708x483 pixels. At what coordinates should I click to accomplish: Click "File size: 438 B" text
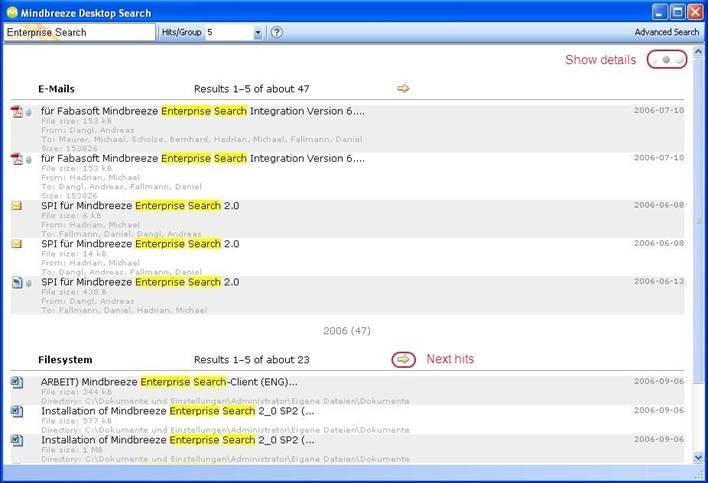(x=74, y=292)
